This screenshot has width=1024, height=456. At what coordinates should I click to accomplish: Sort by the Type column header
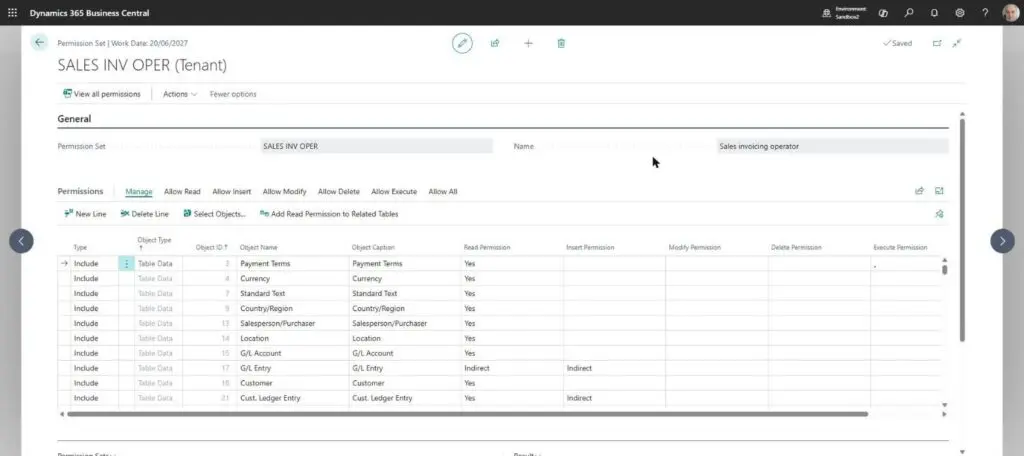pos(80,248)
